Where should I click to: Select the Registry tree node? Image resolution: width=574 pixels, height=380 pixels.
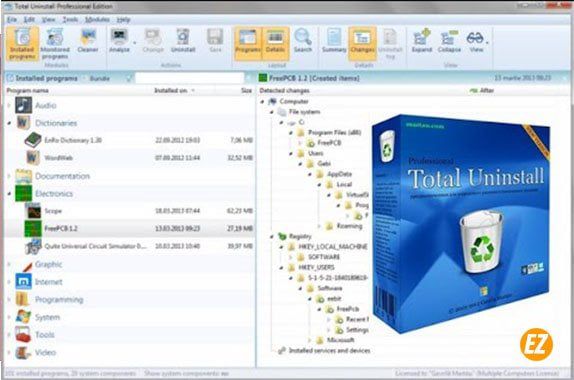point(300,236)
